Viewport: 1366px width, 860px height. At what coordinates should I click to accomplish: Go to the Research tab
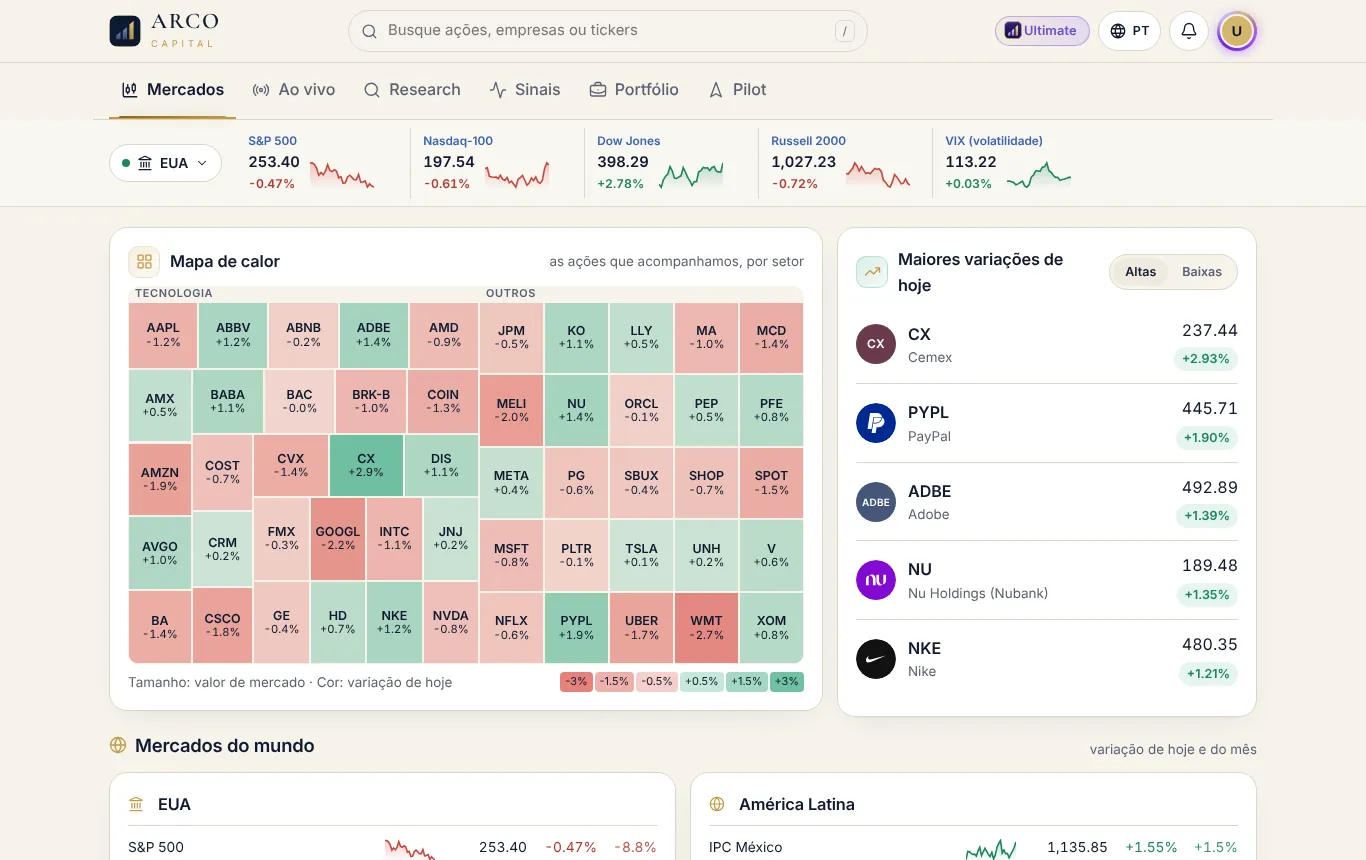click(412, 89)
